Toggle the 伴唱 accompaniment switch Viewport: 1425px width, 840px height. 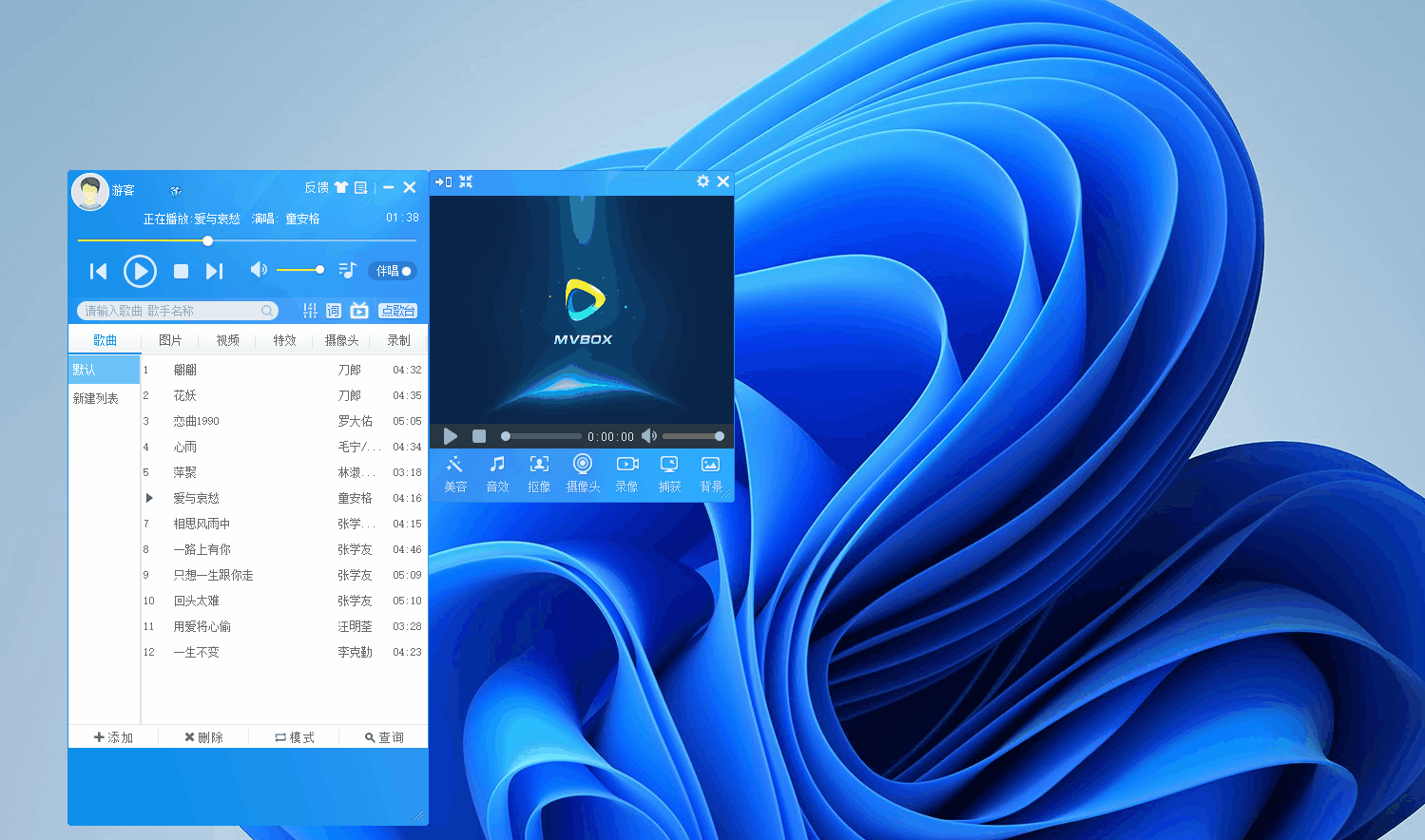point(393,271)
